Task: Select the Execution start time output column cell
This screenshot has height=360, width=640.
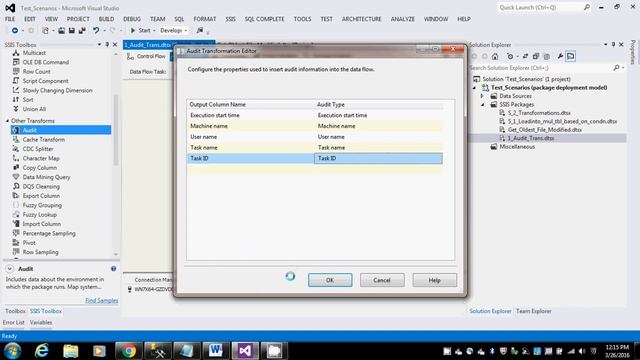Action: click(x=250, y=116)
